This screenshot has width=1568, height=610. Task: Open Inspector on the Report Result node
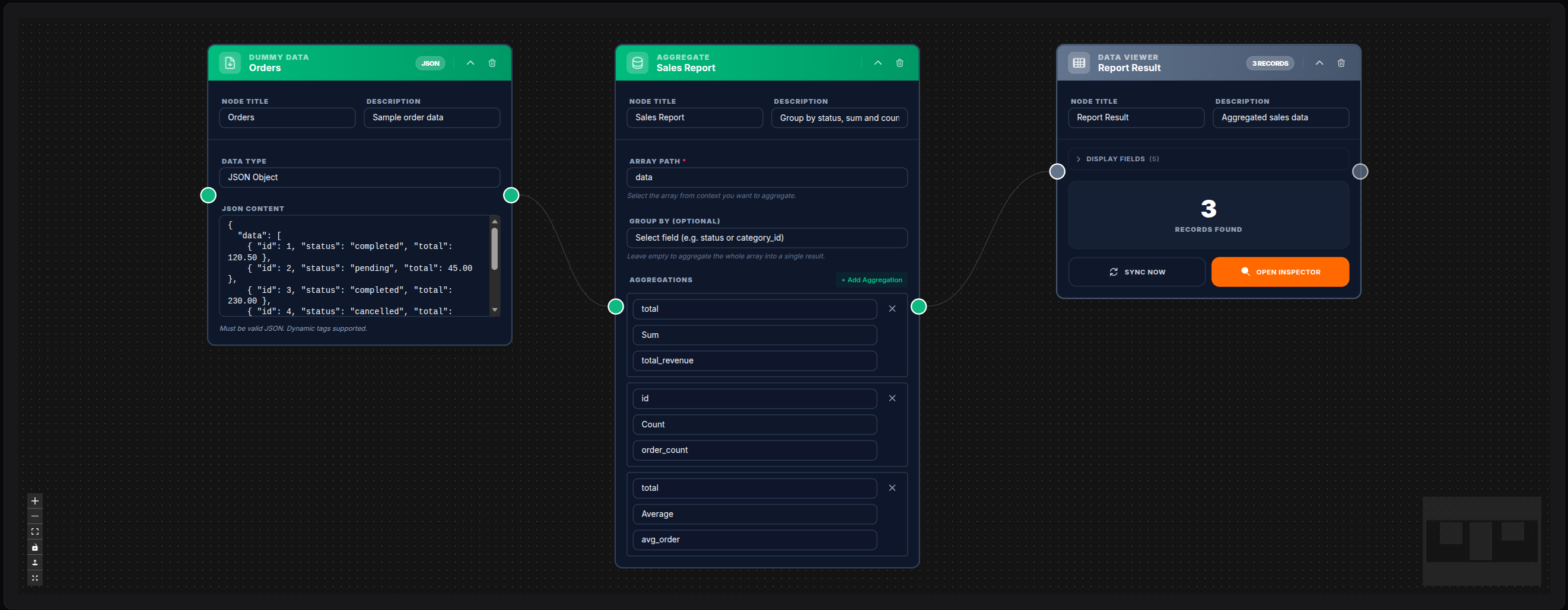(1280, 272)
